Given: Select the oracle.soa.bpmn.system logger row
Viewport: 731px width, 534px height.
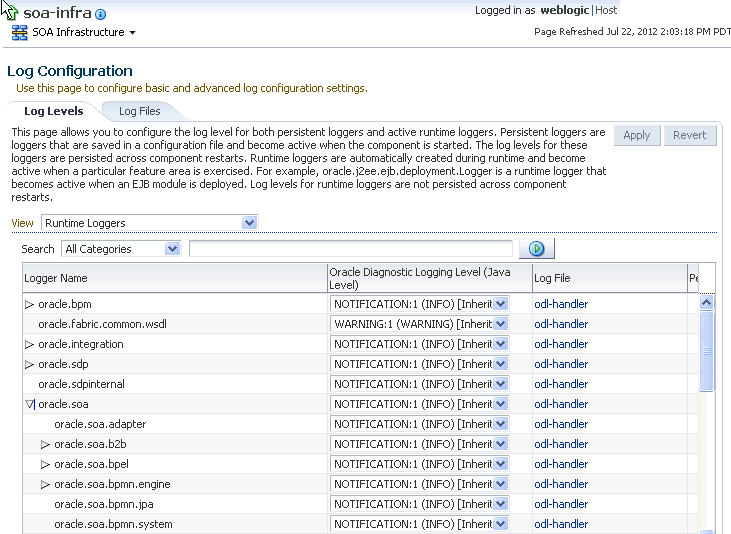Looking at the screenshot, I should pyautogui.click(x=360, y=524).
